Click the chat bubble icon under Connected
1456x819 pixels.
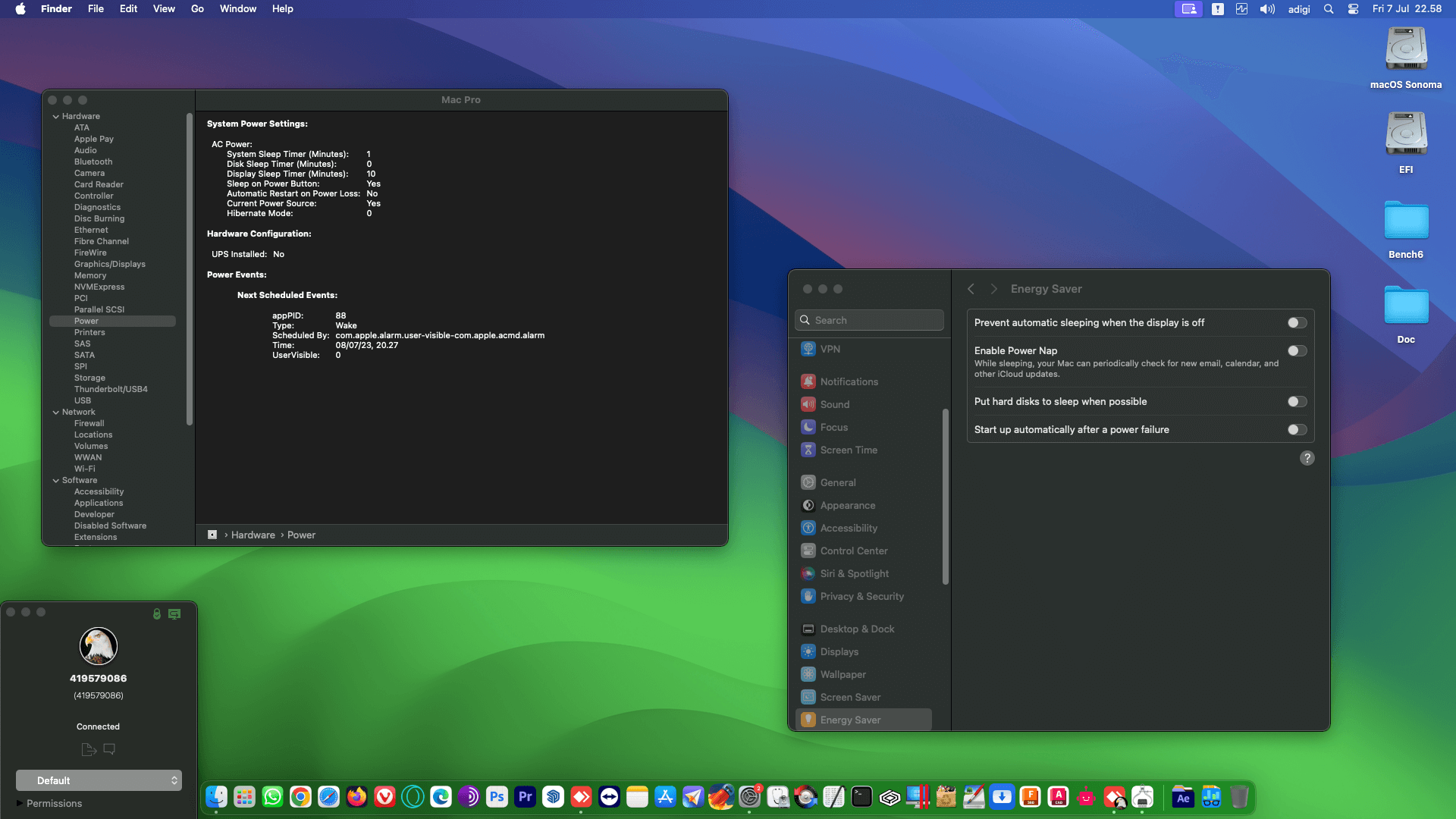point(109,749)
